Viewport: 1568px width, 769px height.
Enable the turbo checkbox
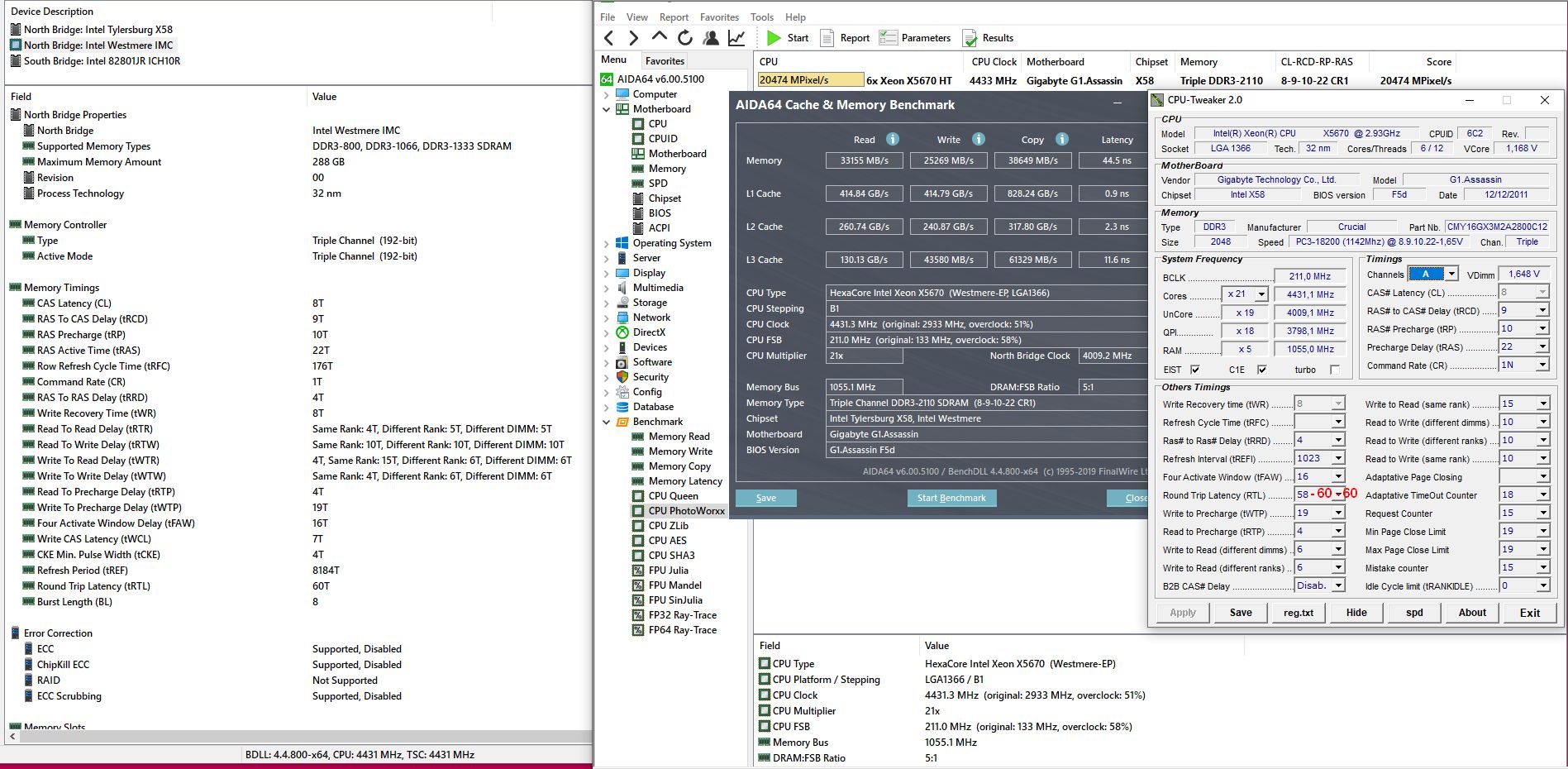click(1334, 370)
